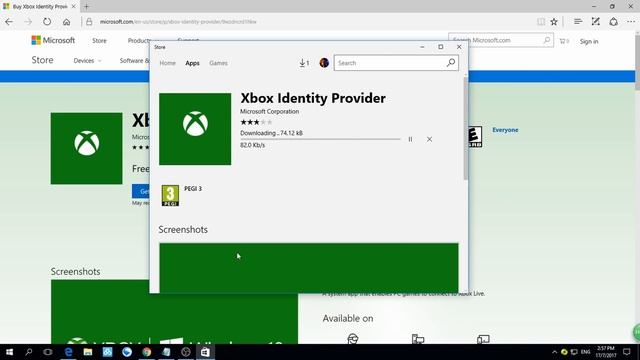The image size is (640, 360).
Task: Open Edge home page button
Action: tap(67, 22)
